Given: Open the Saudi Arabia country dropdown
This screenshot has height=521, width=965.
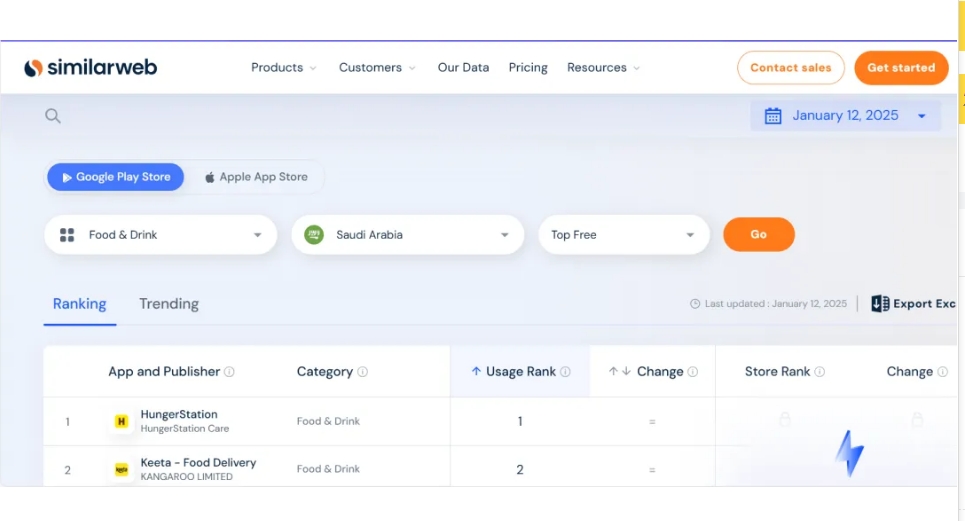Looking at the screenshot, I should [407, 234].
